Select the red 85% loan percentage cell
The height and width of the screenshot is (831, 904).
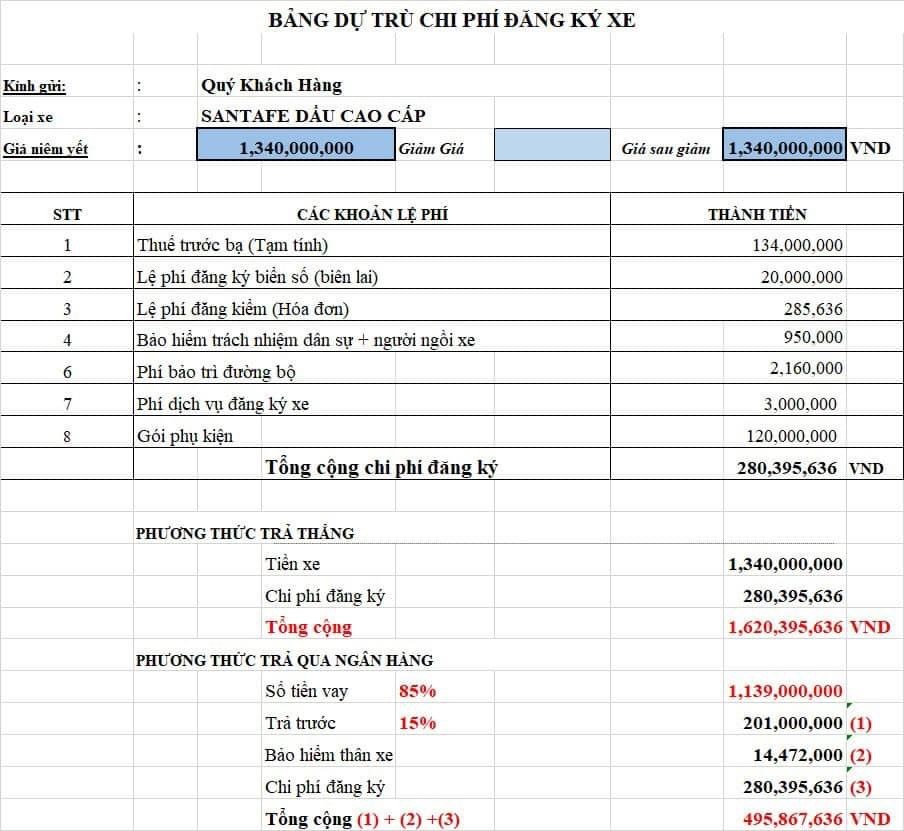pyautogui.click(x=417, y=691)
